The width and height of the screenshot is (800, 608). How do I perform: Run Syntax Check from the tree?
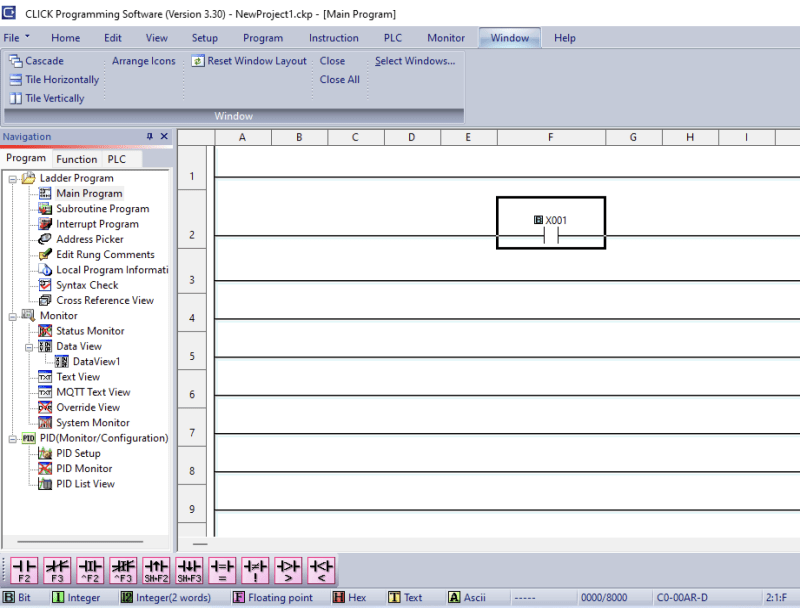[x=87, y=285]
